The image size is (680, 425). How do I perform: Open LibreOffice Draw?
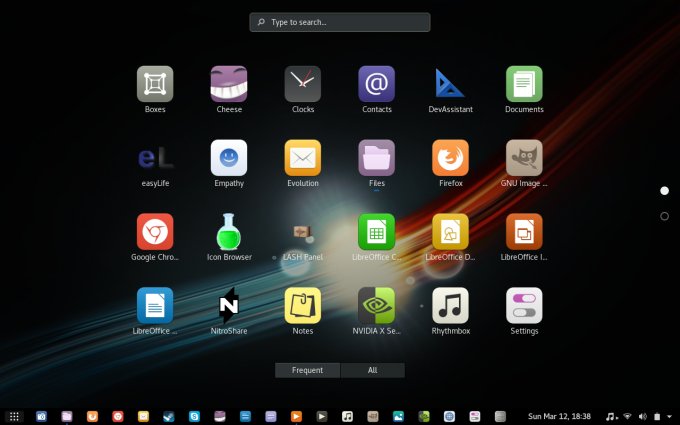[450, 232]
